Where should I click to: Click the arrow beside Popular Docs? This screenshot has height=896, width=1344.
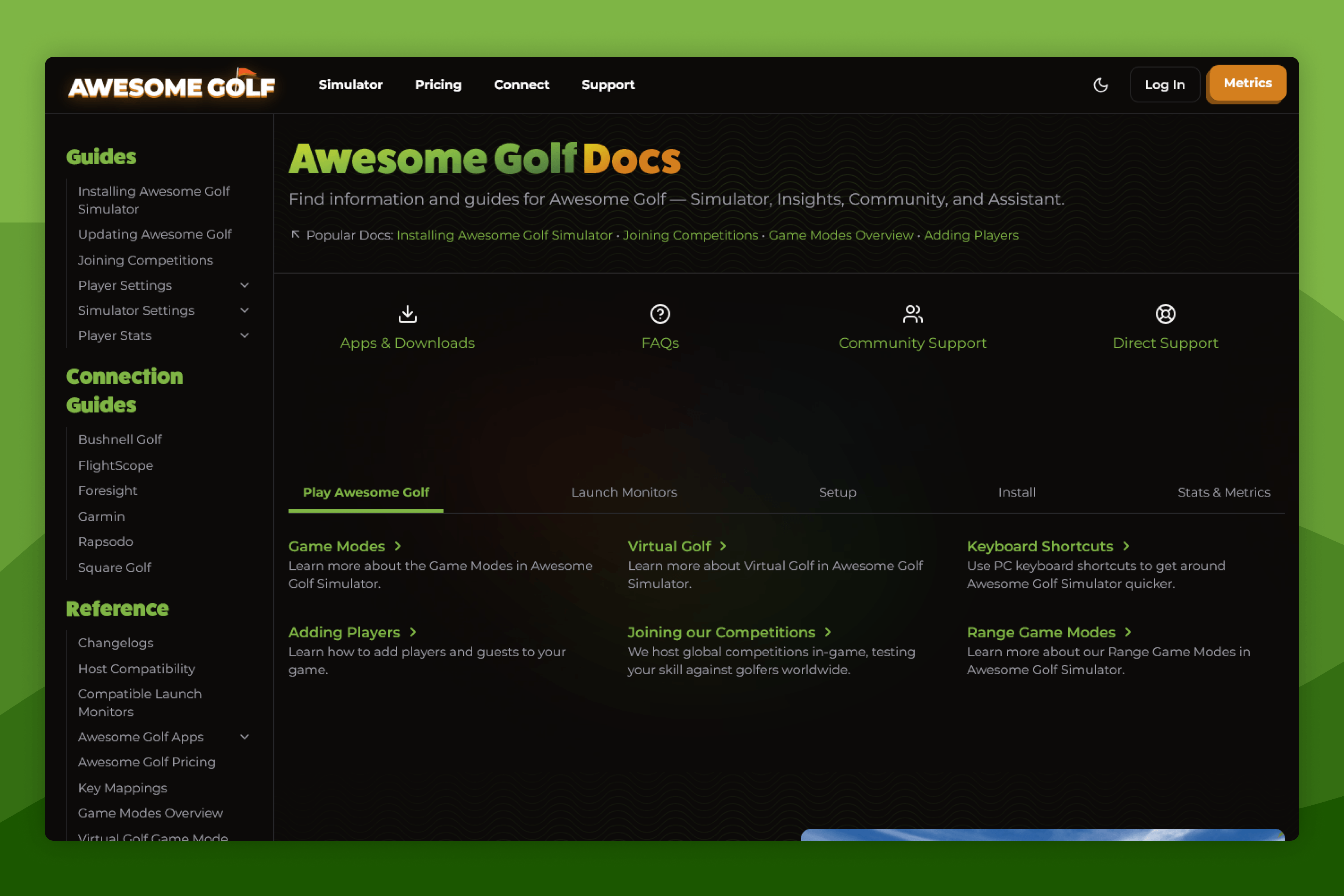(x=296, y=235)
